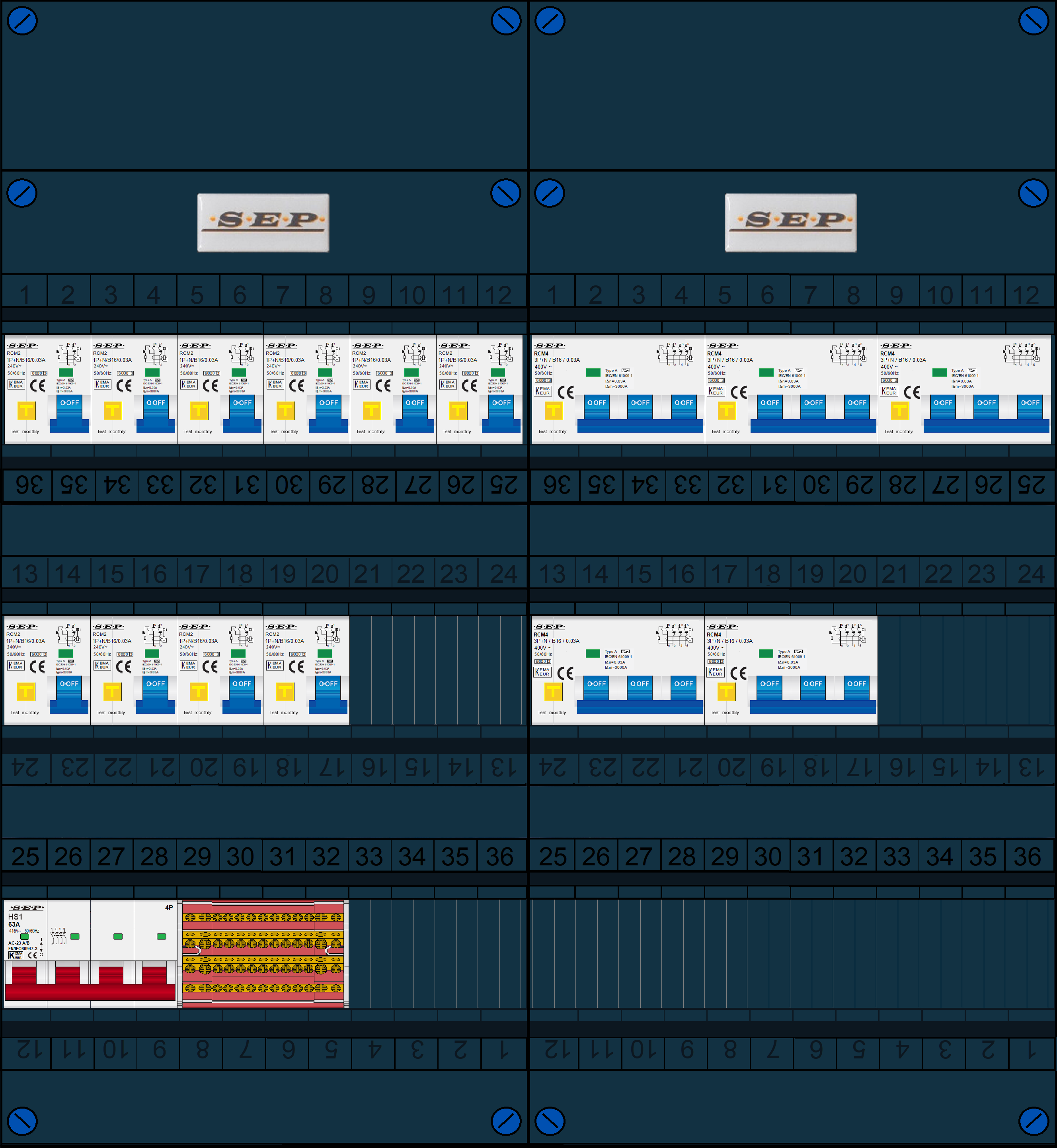The width and height of the screenshot is (1057, 1148).
Task: Click the KEMA EUR mark on RCM4 under slots 9-12
Action: point(889,391)
